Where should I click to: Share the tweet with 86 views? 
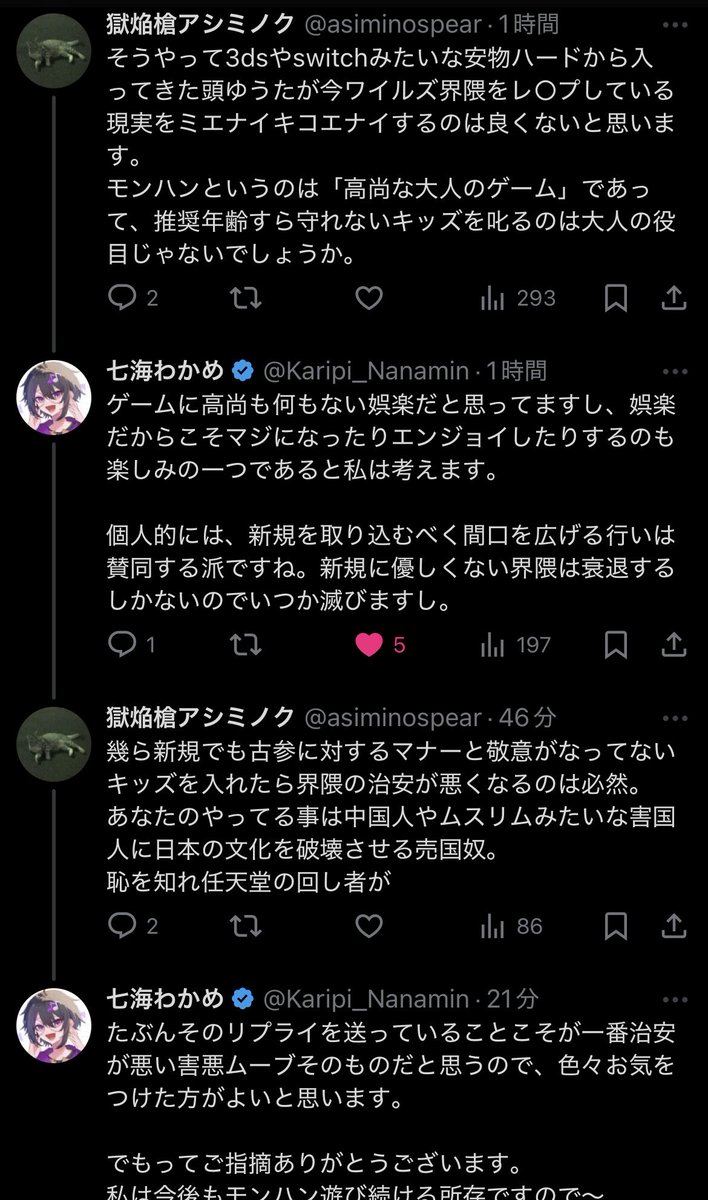675,927
